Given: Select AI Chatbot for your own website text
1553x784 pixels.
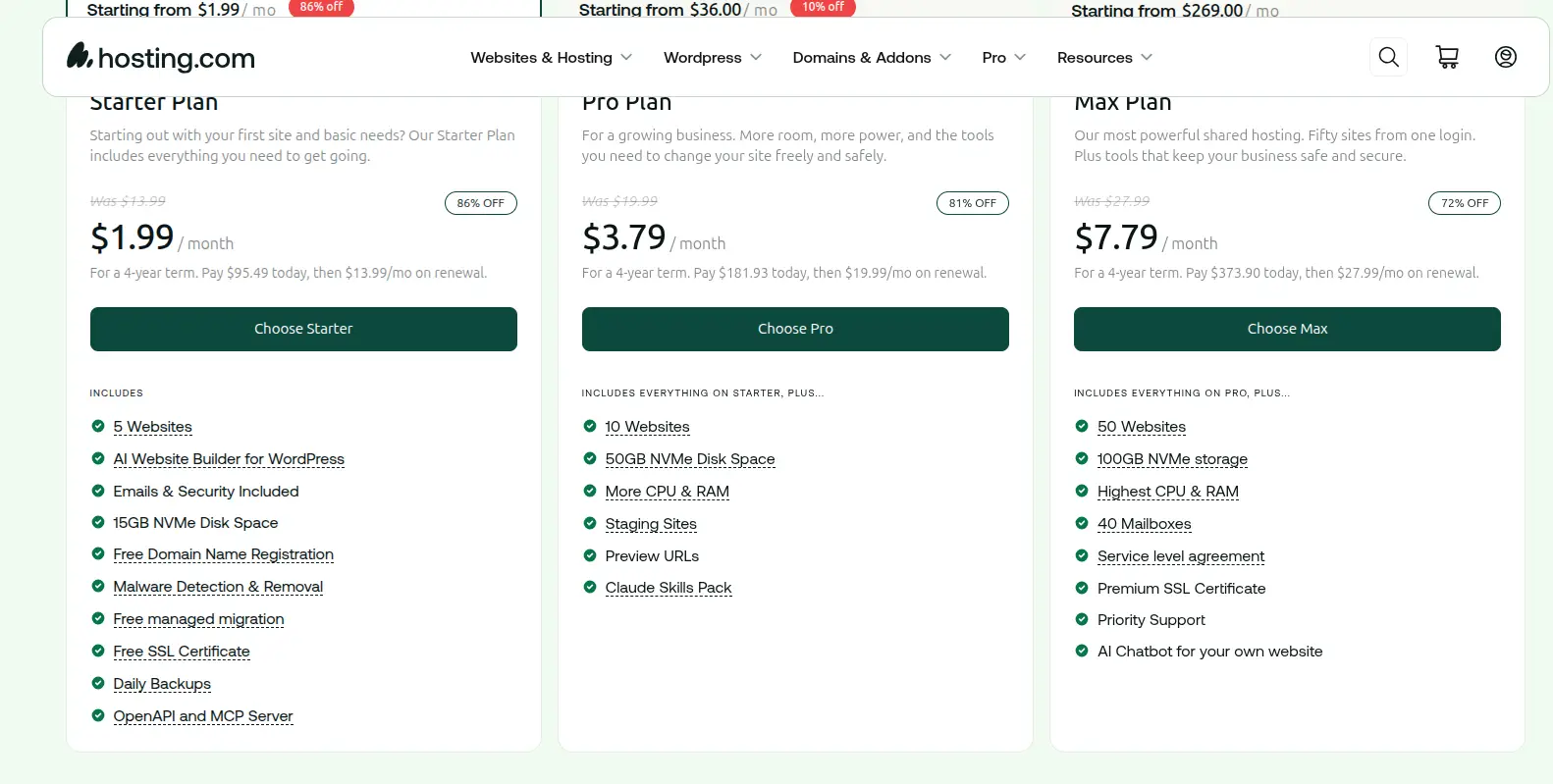Looking at the screenshot, I should pos(1209,652).
